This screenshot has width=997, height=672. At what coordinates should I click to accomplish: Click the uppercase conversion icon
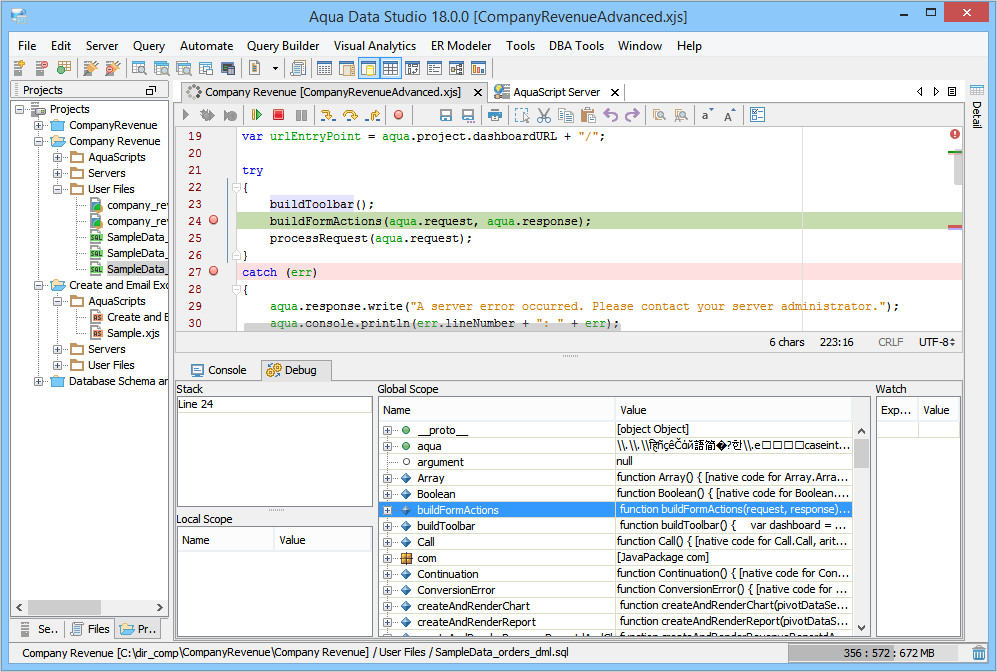tap(729, 115)
